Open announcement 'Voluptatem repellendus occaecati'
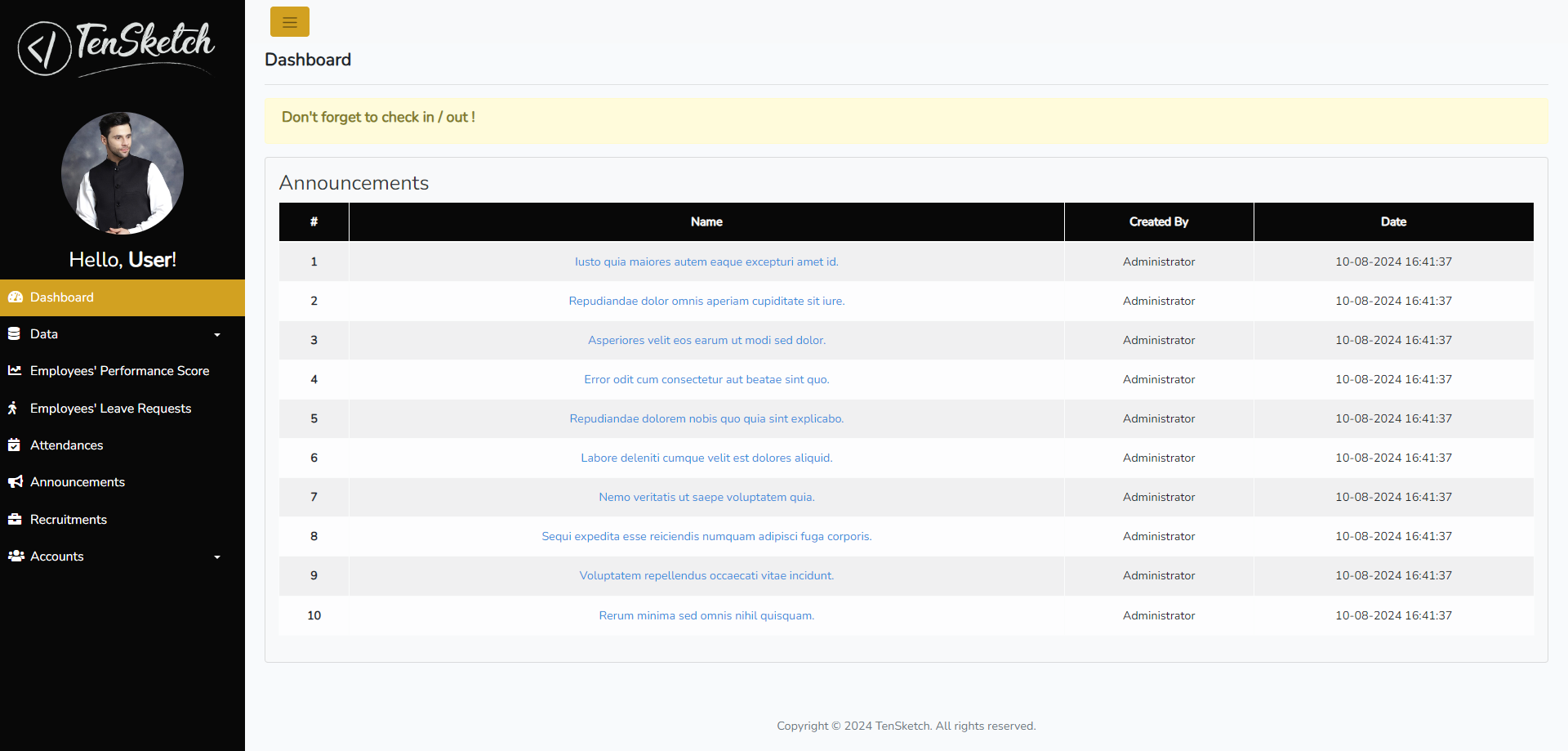This screenshot has width=1568, height=751. point(706,575)
